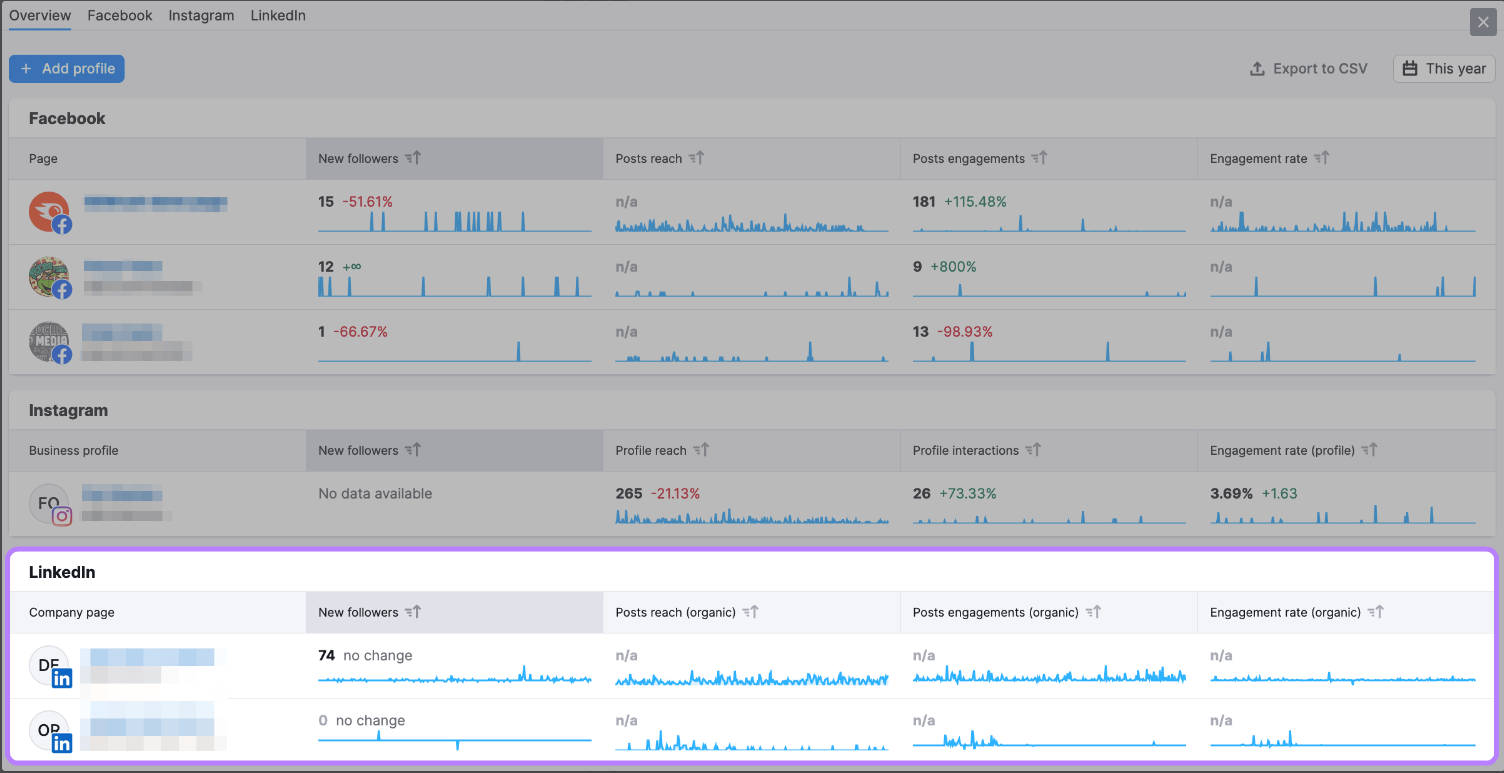Viewport: 1504px width, 773px height.
Task: Click the calendar icon in the This year button
Action: pyautogui.click(x=1411, y=68)
